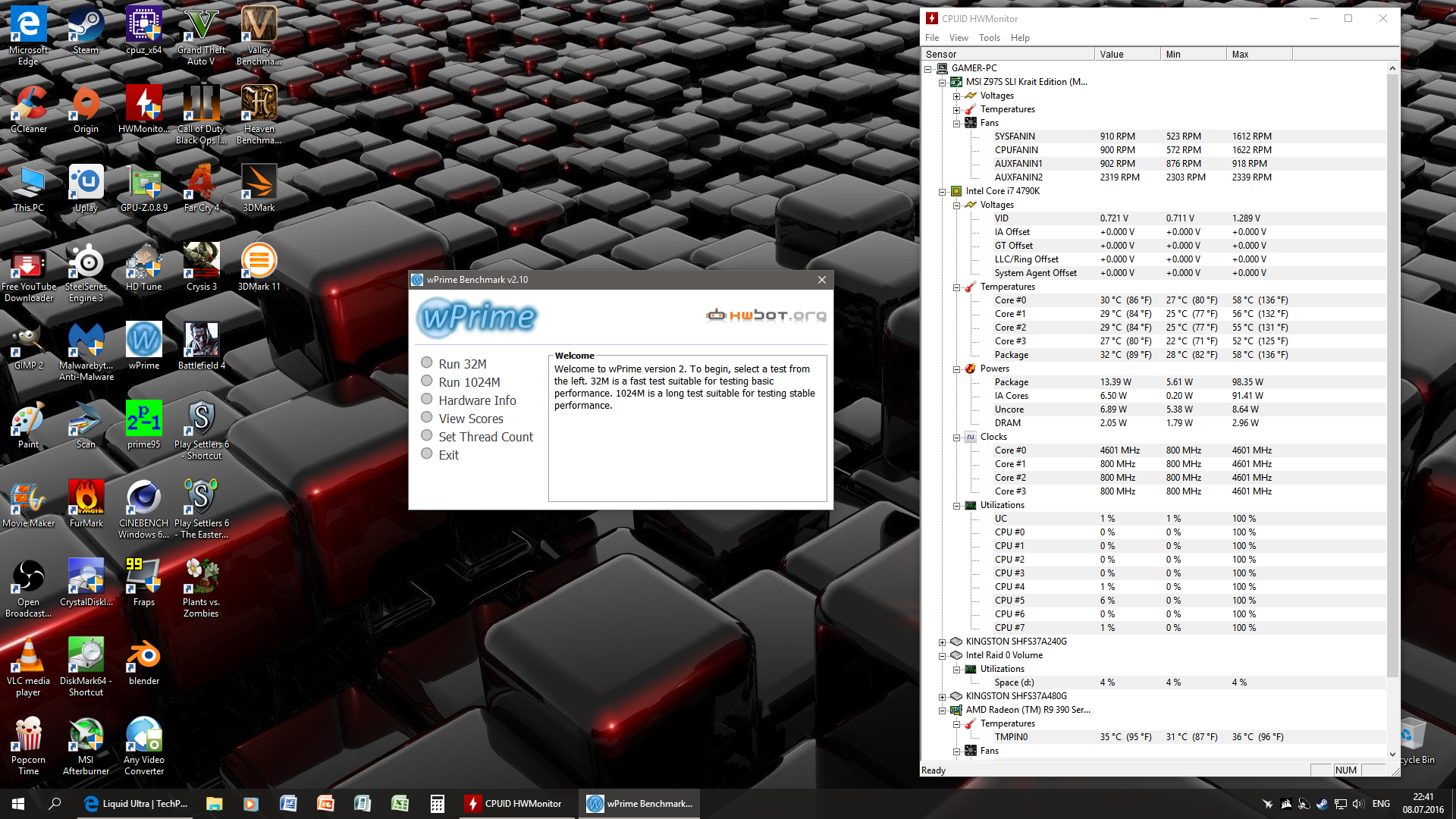Collapse CPU Utilizations section
The height and width of the screenshot is (819, 1456).
point(957,506)
